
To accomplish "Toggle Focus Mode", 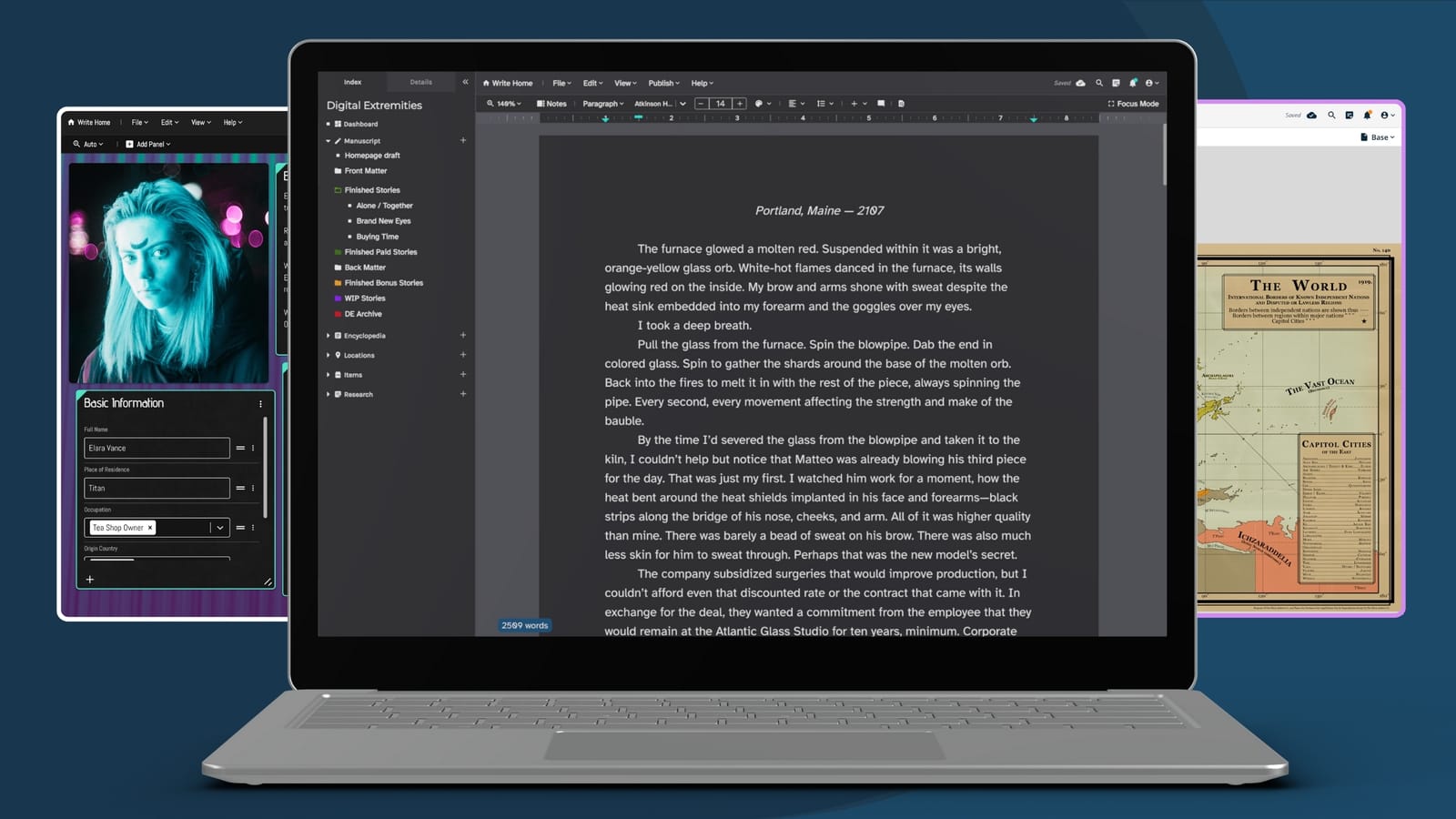I will pos(1133,104).
